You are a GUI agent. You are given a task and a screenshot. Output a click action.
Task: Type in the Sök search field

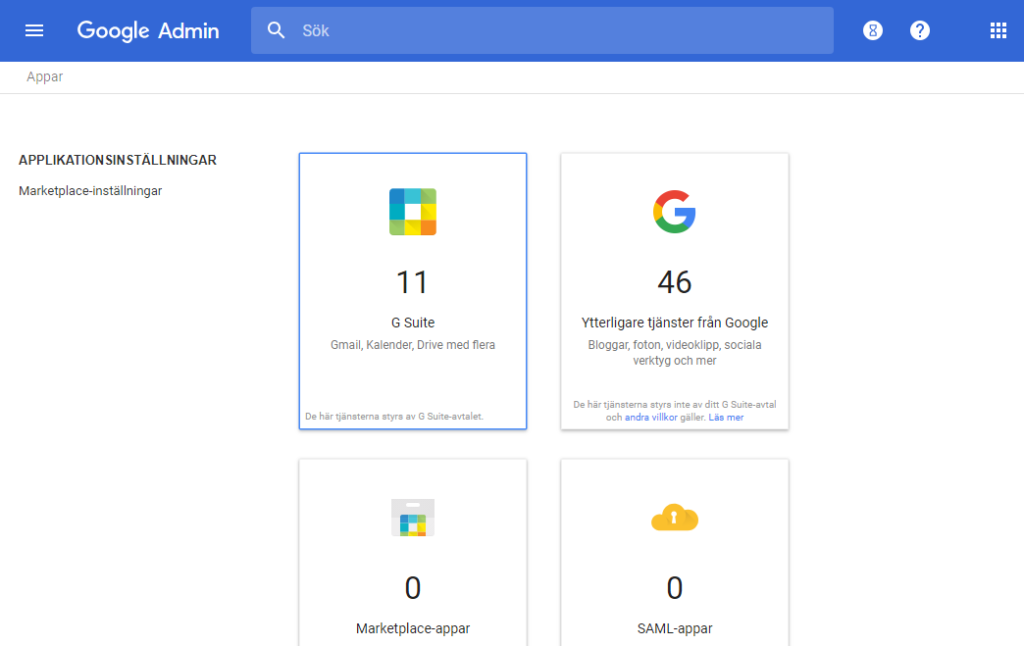pyautogui.click(x=560, y=30)
